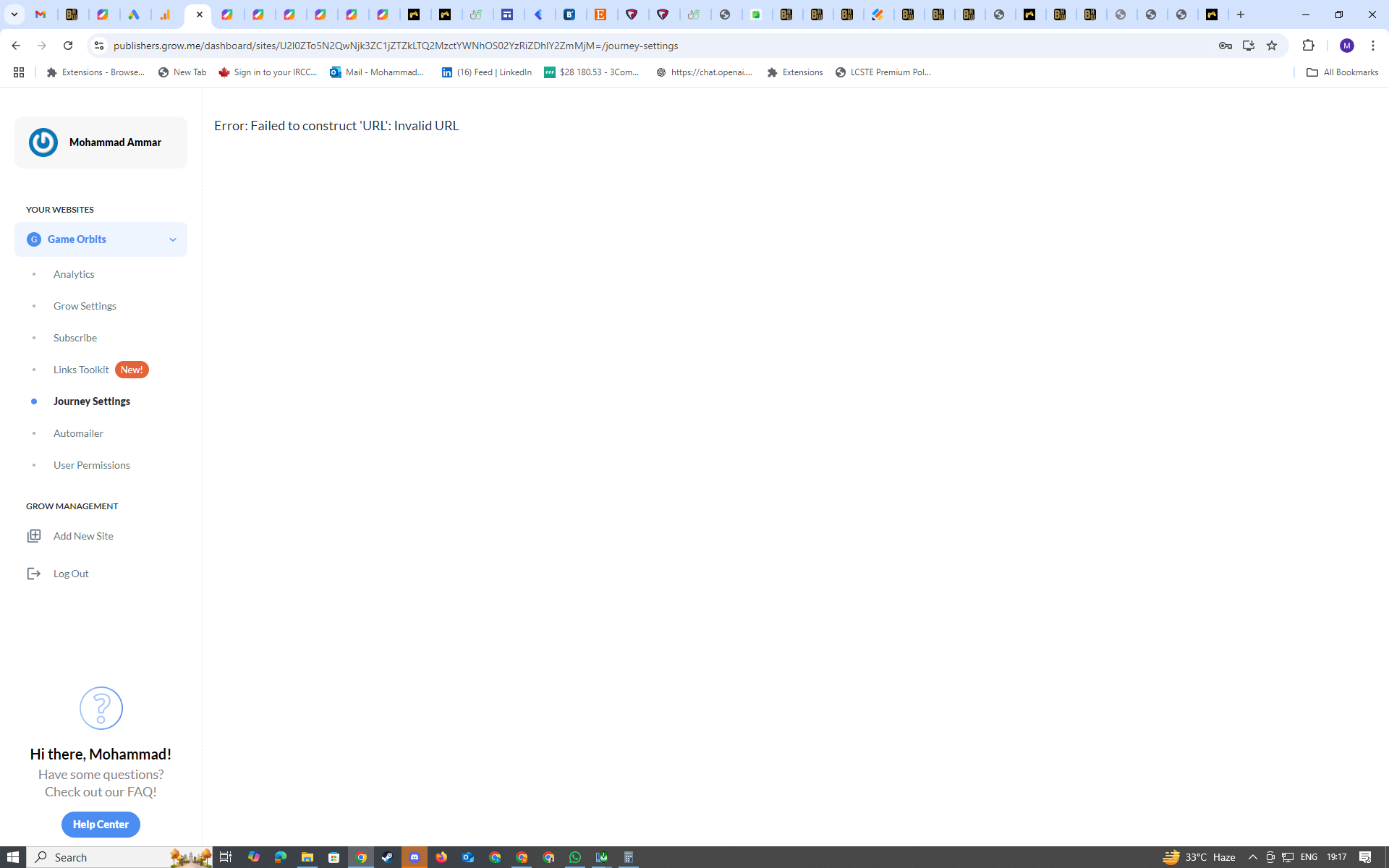The image size is (1389, 868).
Task: Reload the page with refresh icon
Action: (x=68, y=46)
